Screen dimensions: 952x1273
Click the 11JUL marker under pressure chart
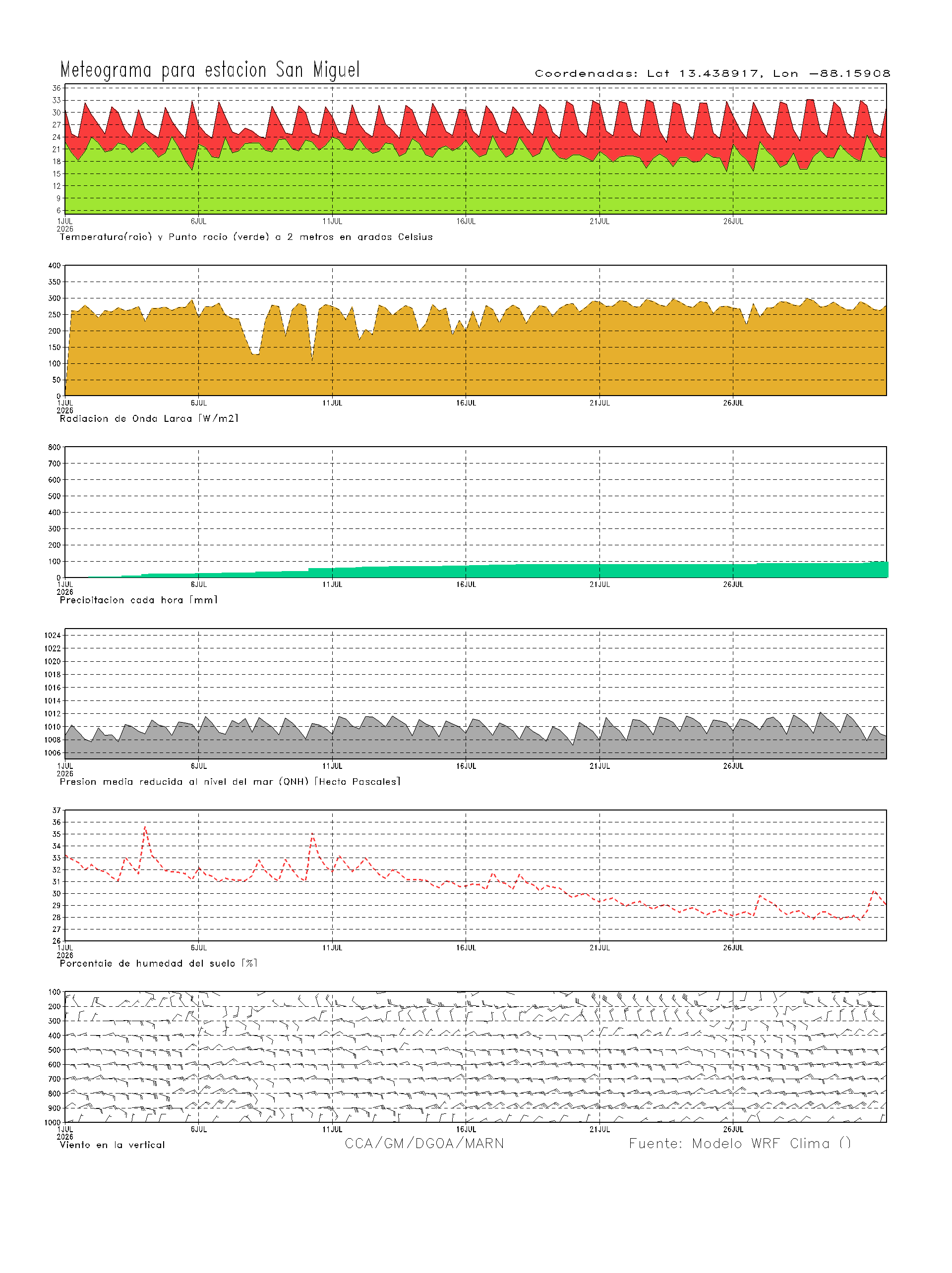coord(332,766)
